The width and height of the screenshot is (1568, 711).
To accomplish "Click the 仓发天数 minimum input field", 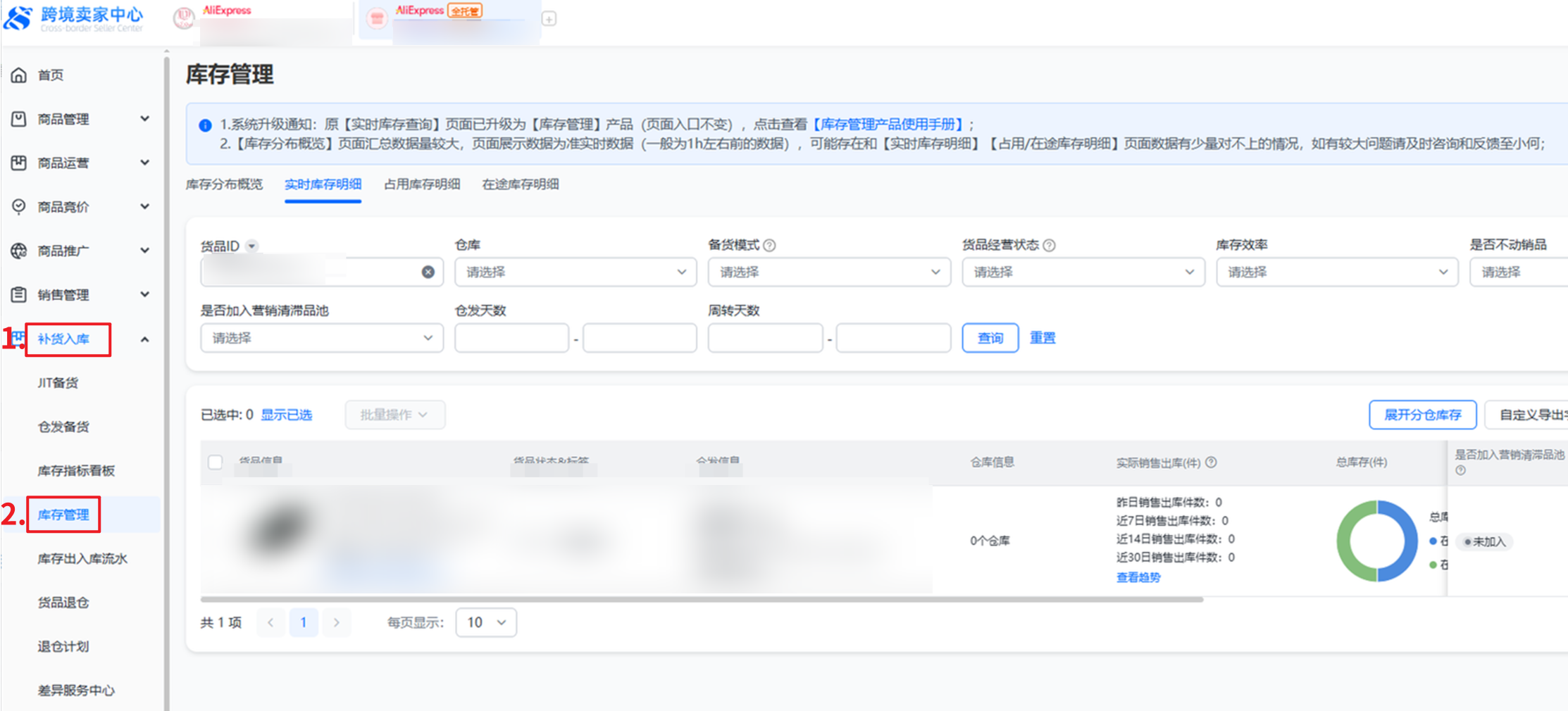I will coord(511,338).
